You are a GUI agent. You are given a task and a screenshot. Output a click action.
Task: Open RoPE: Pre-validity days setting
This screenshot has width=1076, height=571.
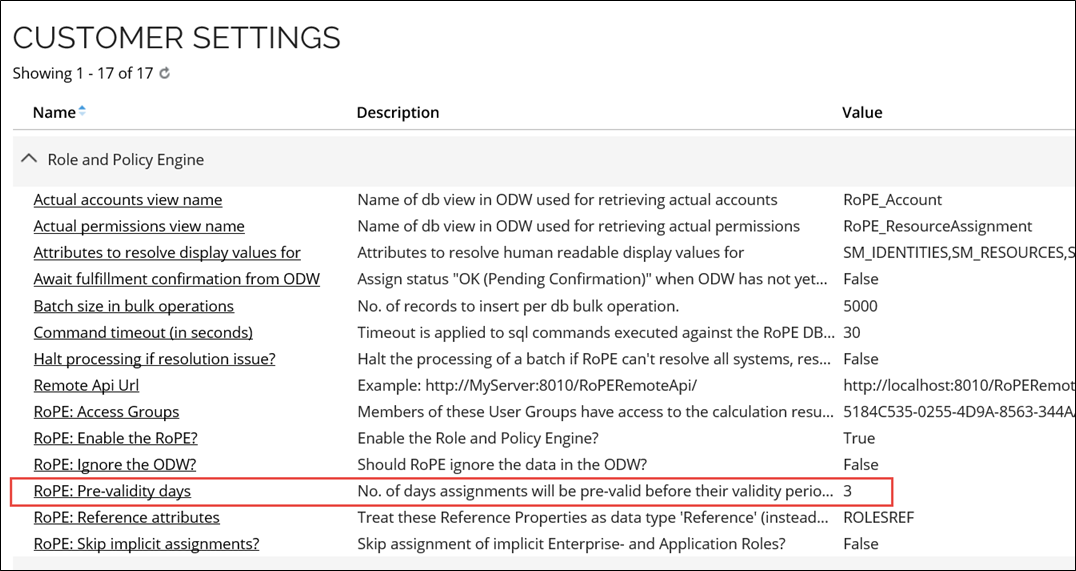[113, 491]
